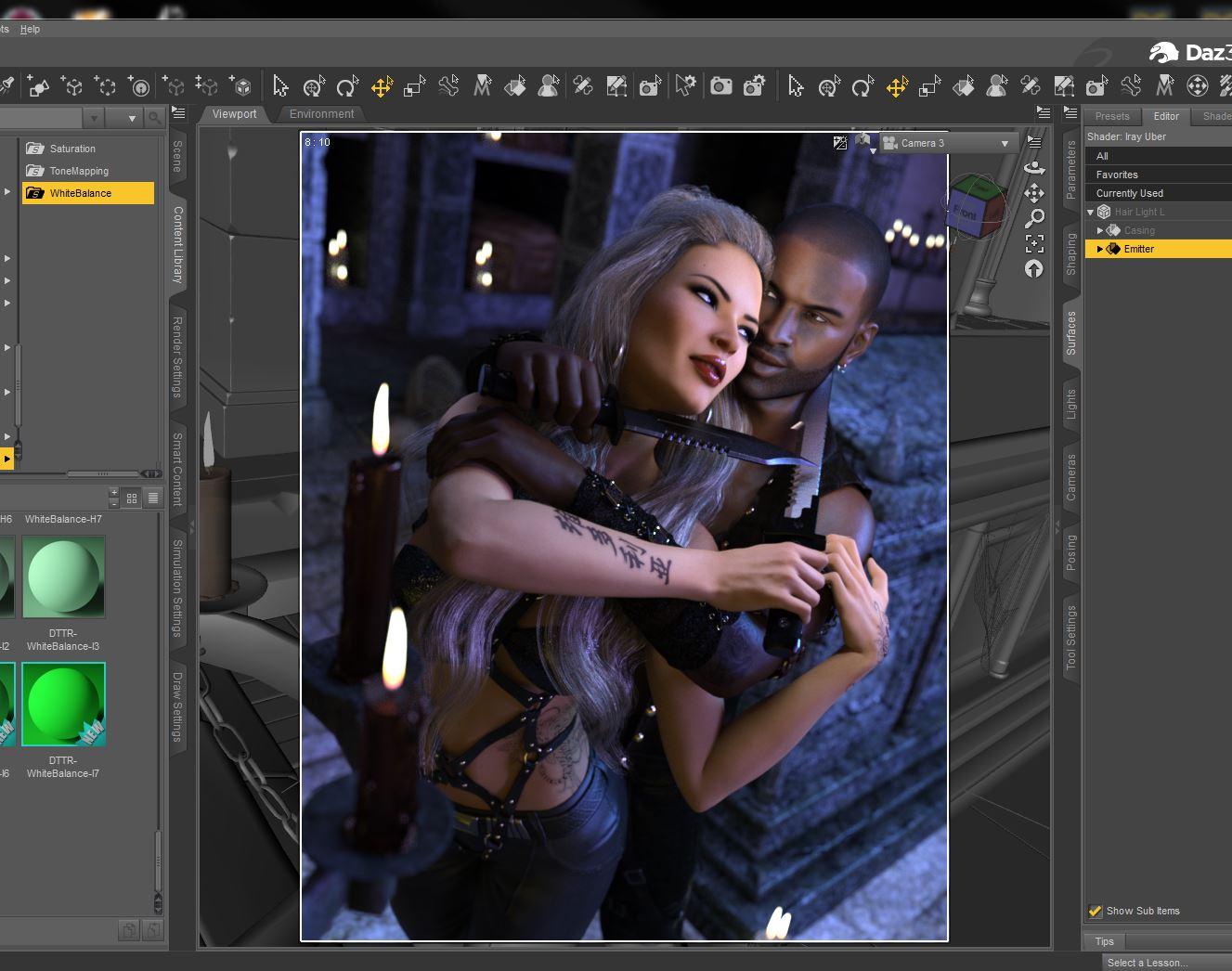Select the Region Navigator tool in left tool group
Image resolution: width=1232 pixels, height=971 pixels.
(549, 86)
